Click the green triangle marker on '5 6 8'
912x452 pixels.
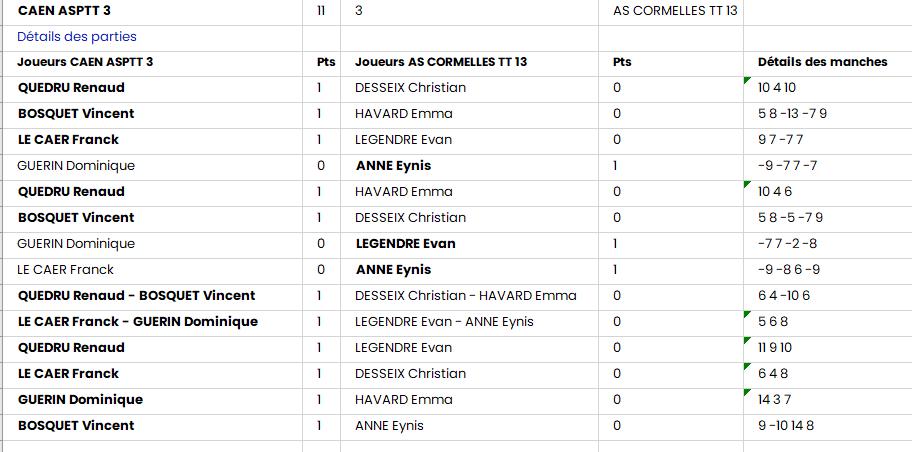748,313
